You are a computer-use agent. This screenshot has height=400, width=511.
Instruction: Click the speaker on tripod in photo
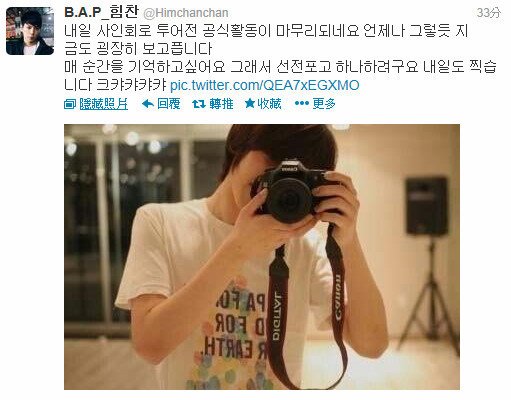tap(428, 263)
